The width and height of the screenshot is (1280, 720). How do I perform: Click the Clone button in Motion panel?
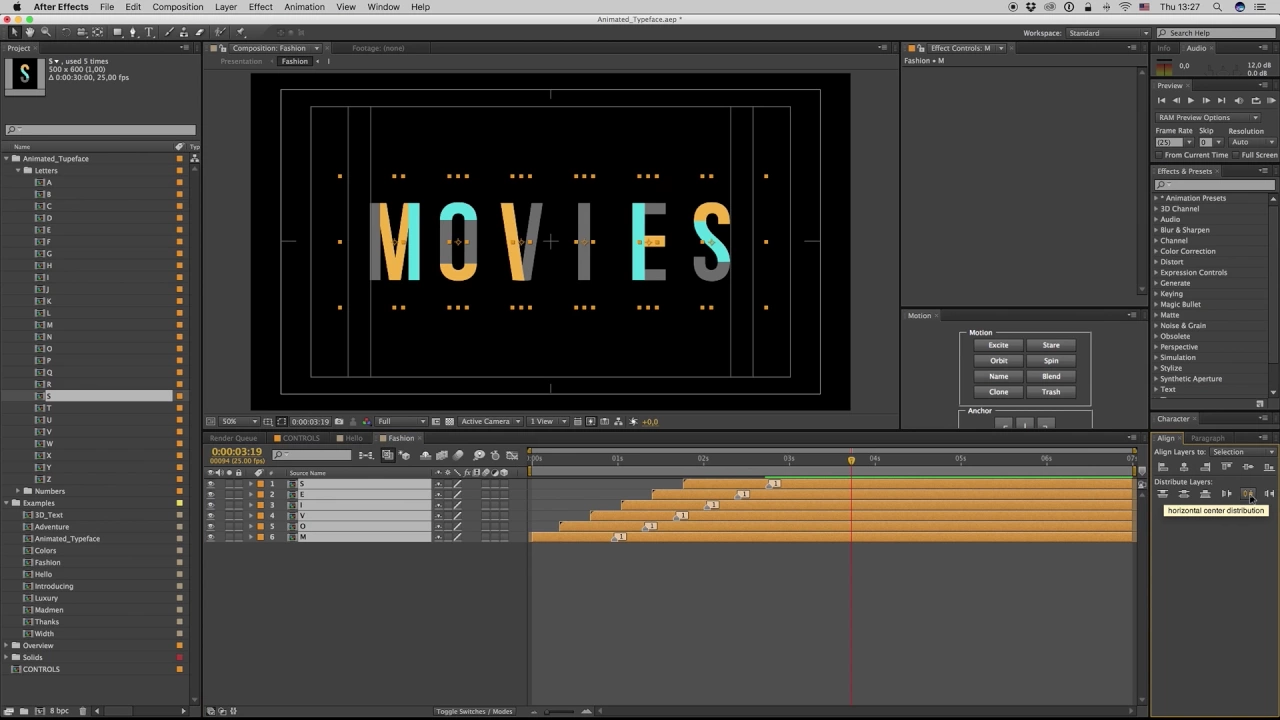coord(998,392)
